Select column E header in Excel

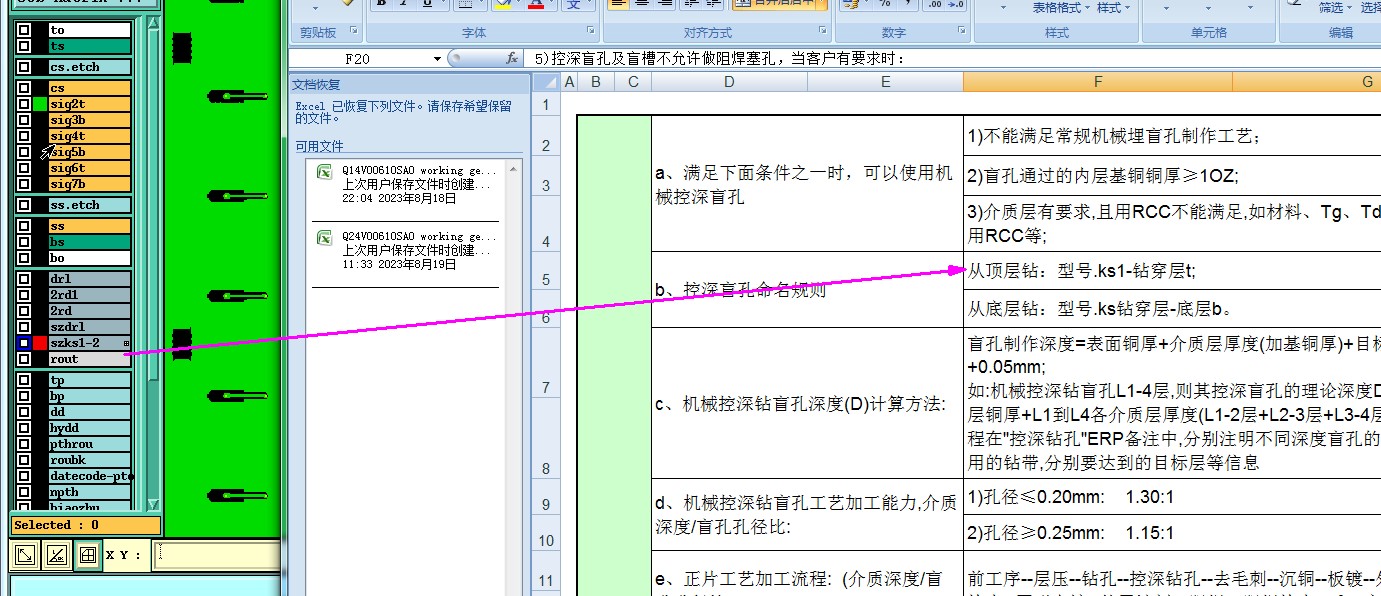click(x=886, y=82)
